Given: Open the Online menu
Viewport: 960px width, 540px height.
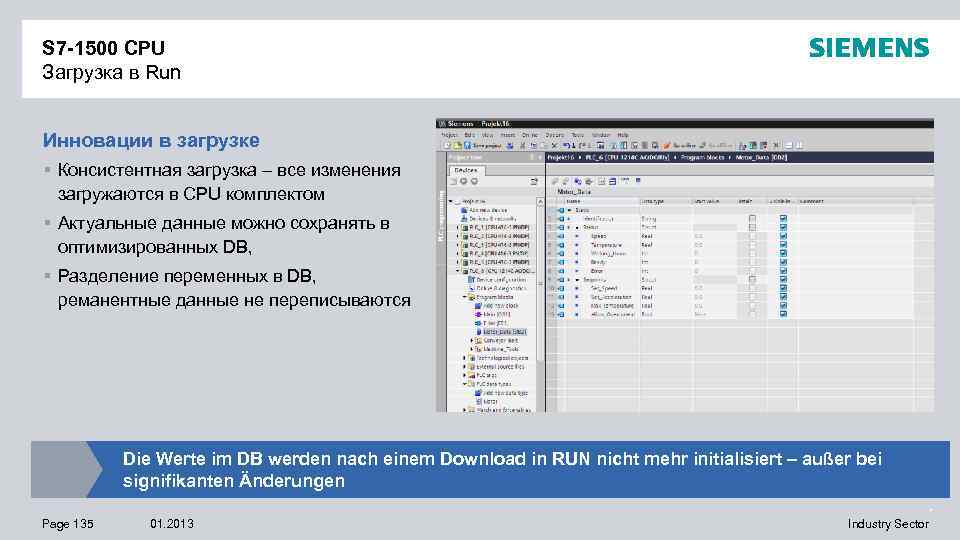Looking at the screenshot, I should click(x=530, y=135).
